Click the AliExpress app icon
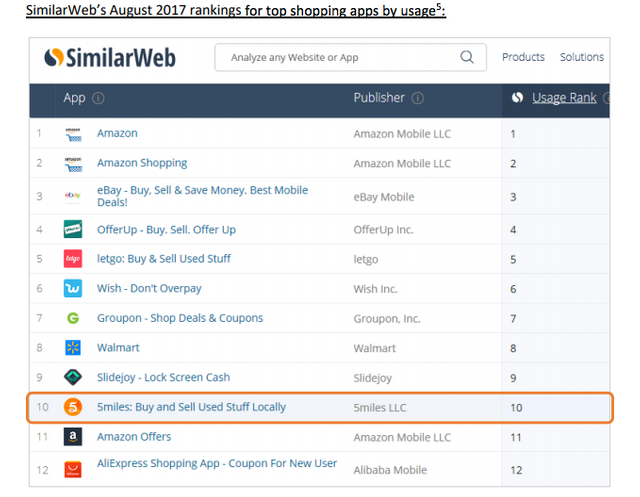The image size is (640, 497). point(72,468)
